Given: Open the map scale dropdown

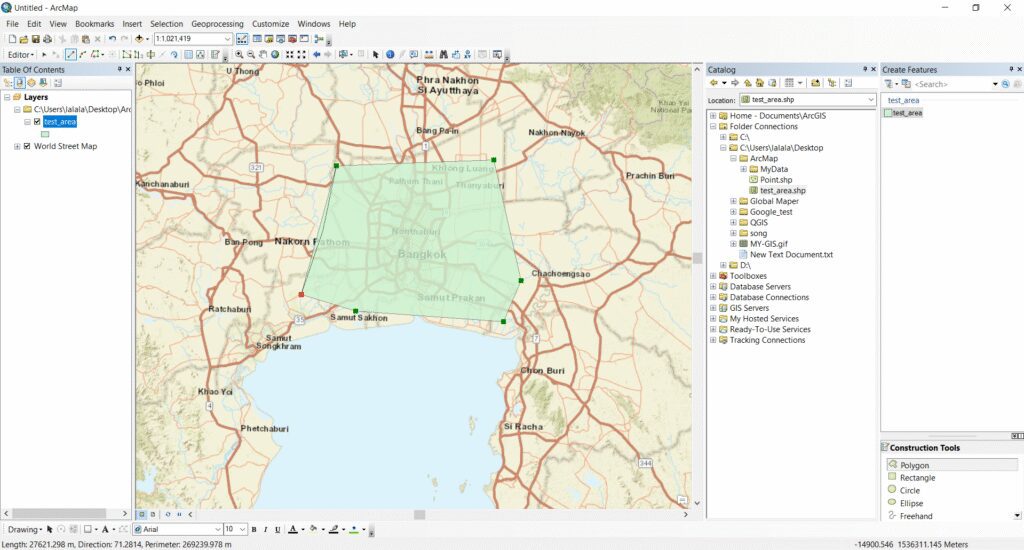Looking at the screenshot, I should coord(227,39).
